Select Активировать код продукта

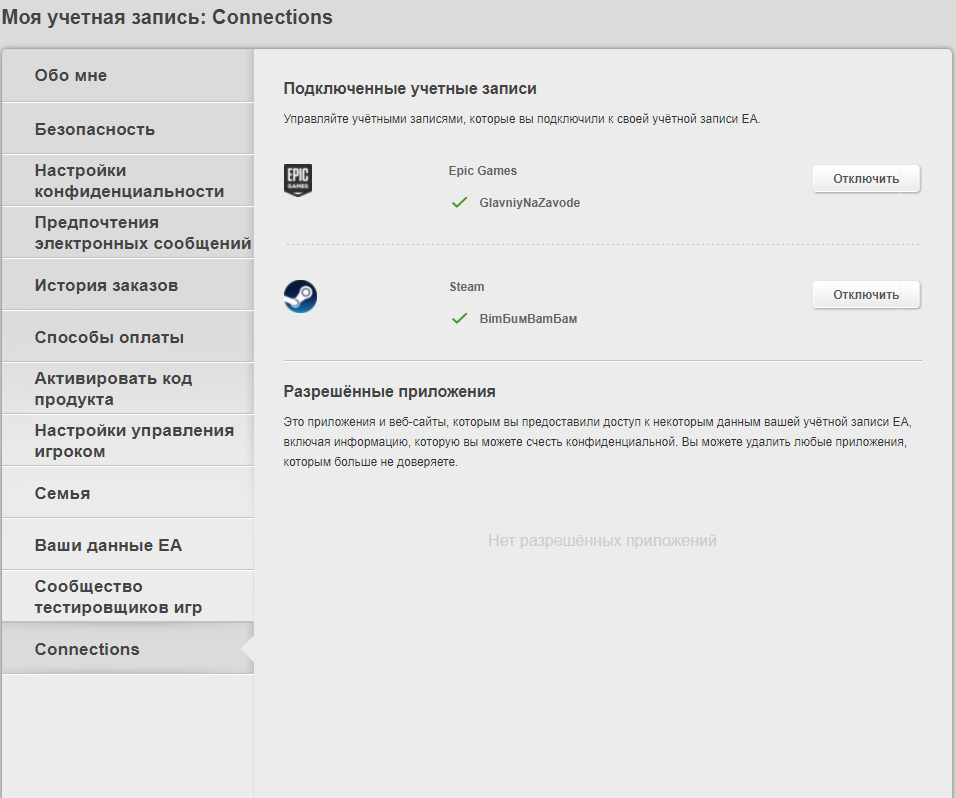click(128, 388)
